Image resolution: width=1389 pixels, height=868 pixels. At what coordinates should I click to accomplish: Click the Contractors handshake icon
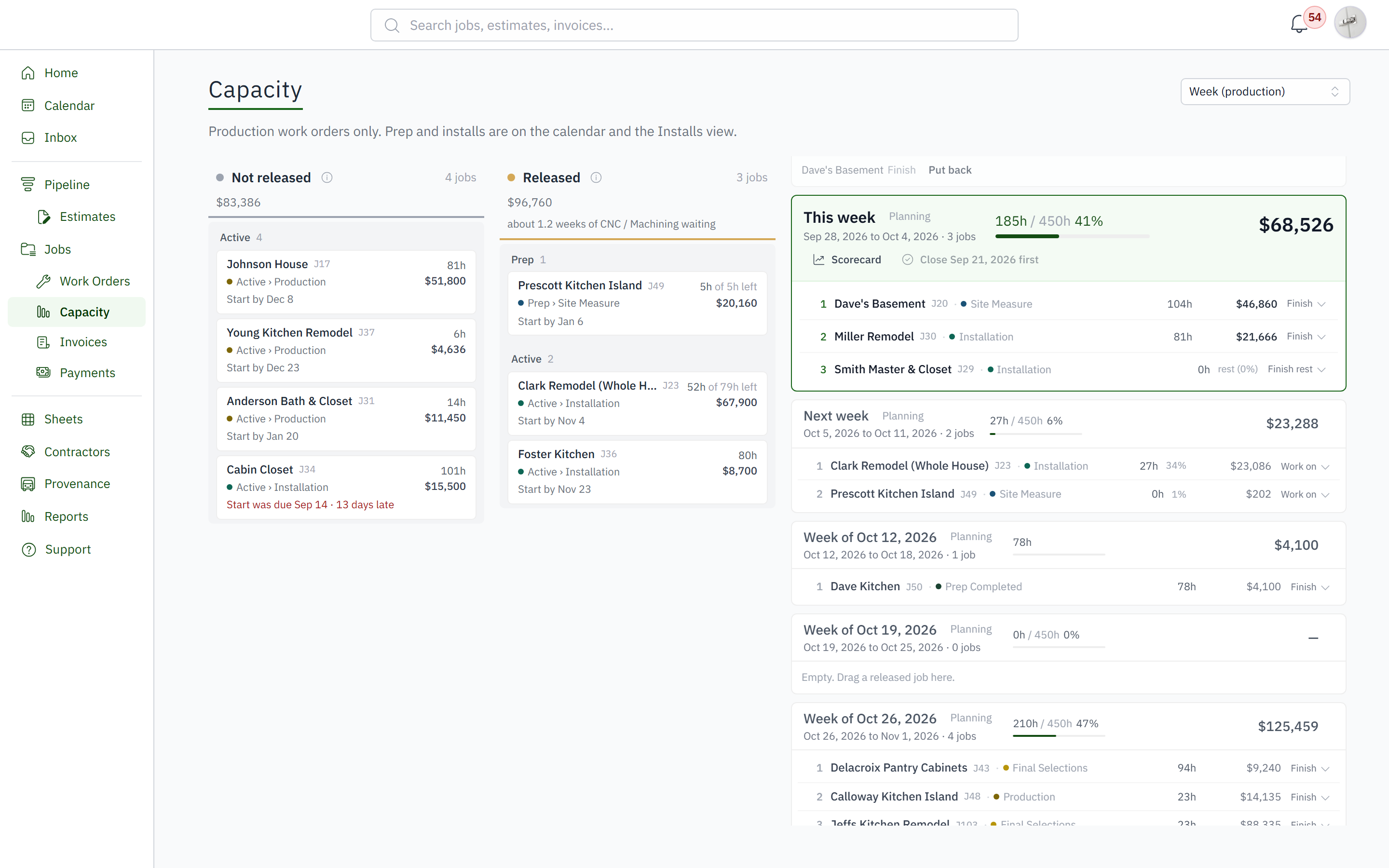pos(28,452)
